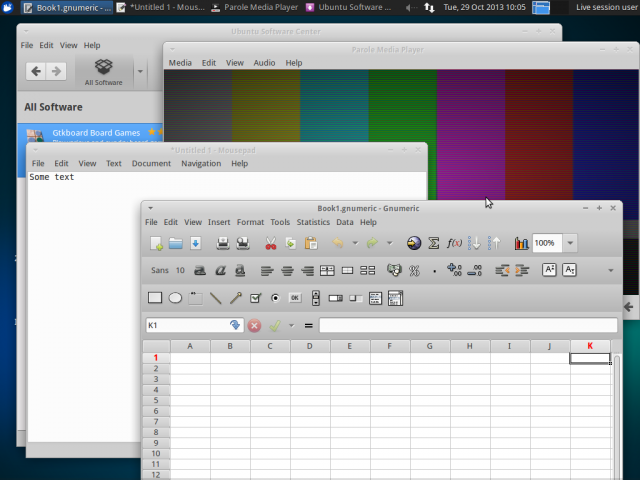Click the Cut scissors icon in Gnumeric
This screenshot has width=640, height=480.
270,243
